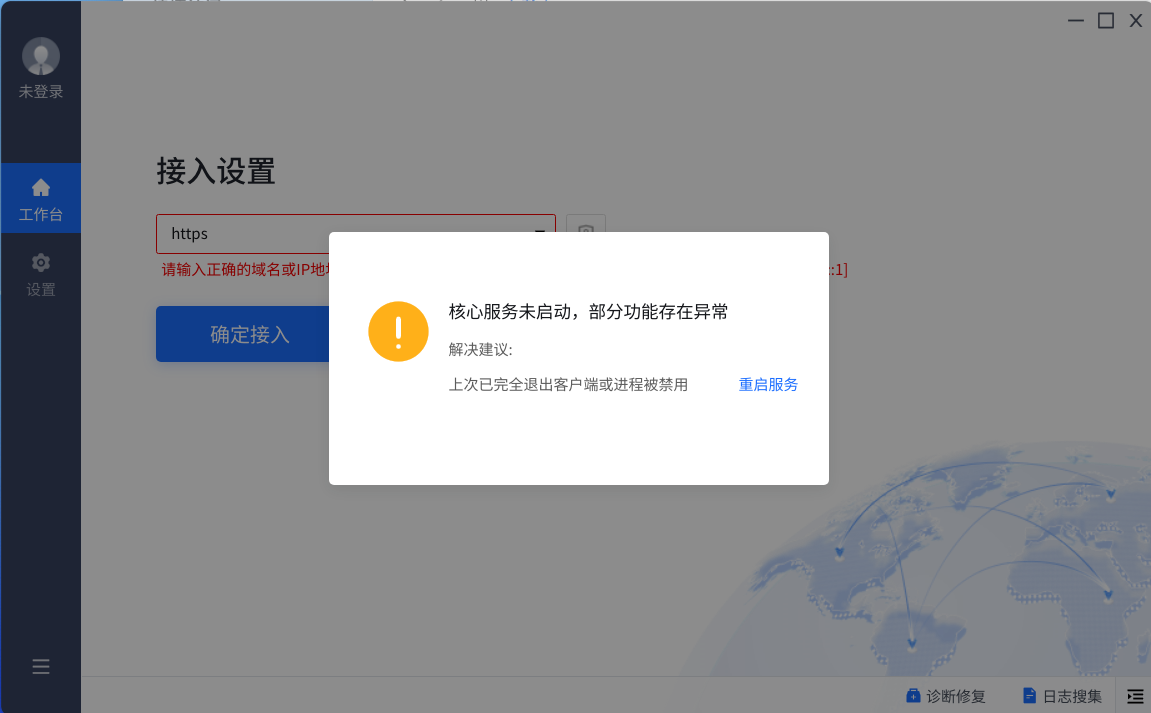Click the 上次已完全退出客户端或进程被禁用 suggestion text
Image resolution: width=1151 pixels, height=713 pixels.
point(568,385)
